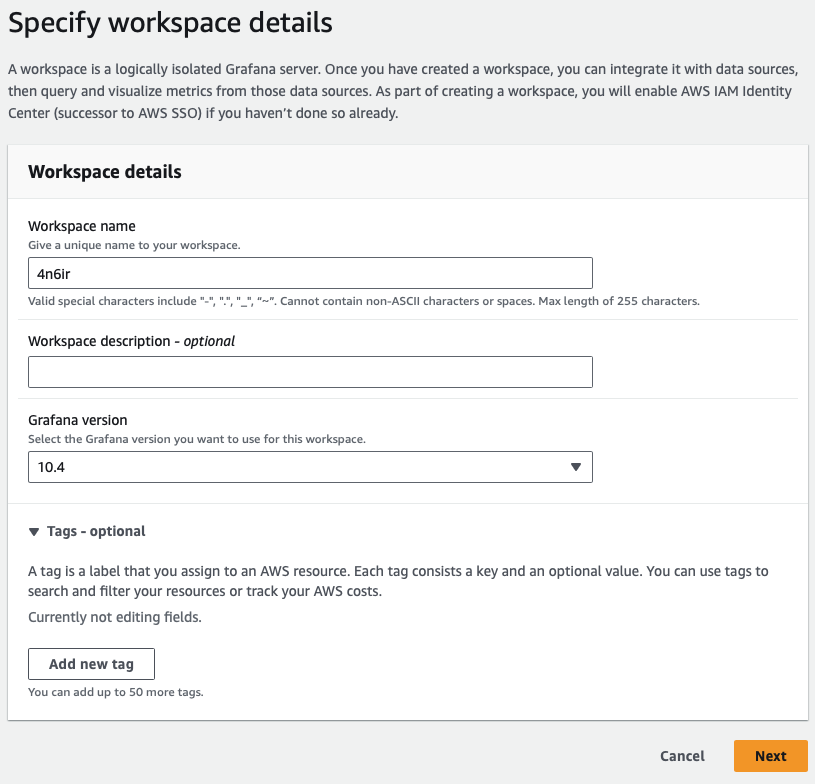815x784 pixels.
Task: Click the 'Workspace description - optional' label
Action: [x=131, y=341]
